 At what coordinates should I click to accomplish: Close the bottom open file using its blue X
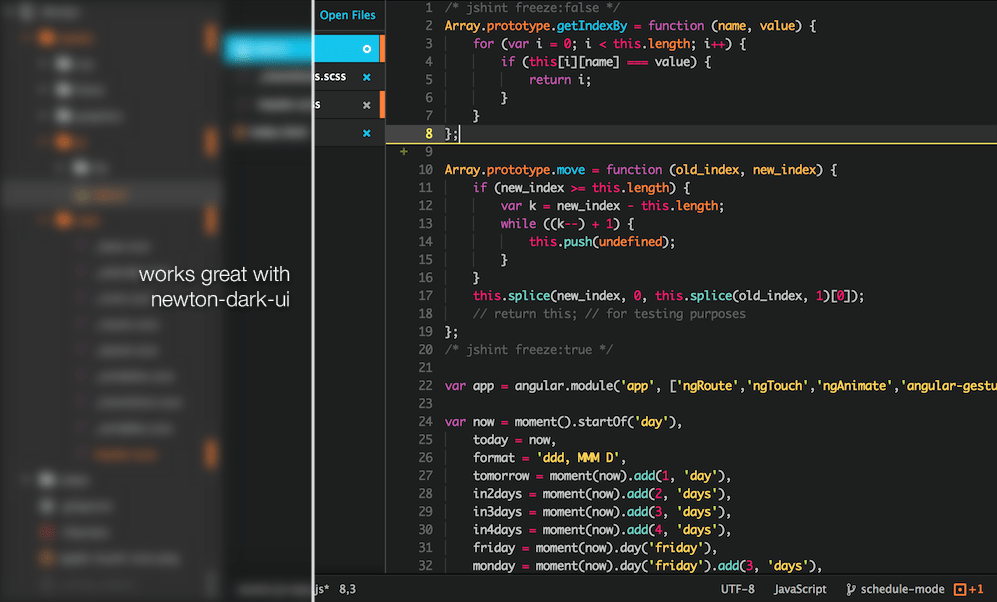pyautogui.click(x=366, y=132)
